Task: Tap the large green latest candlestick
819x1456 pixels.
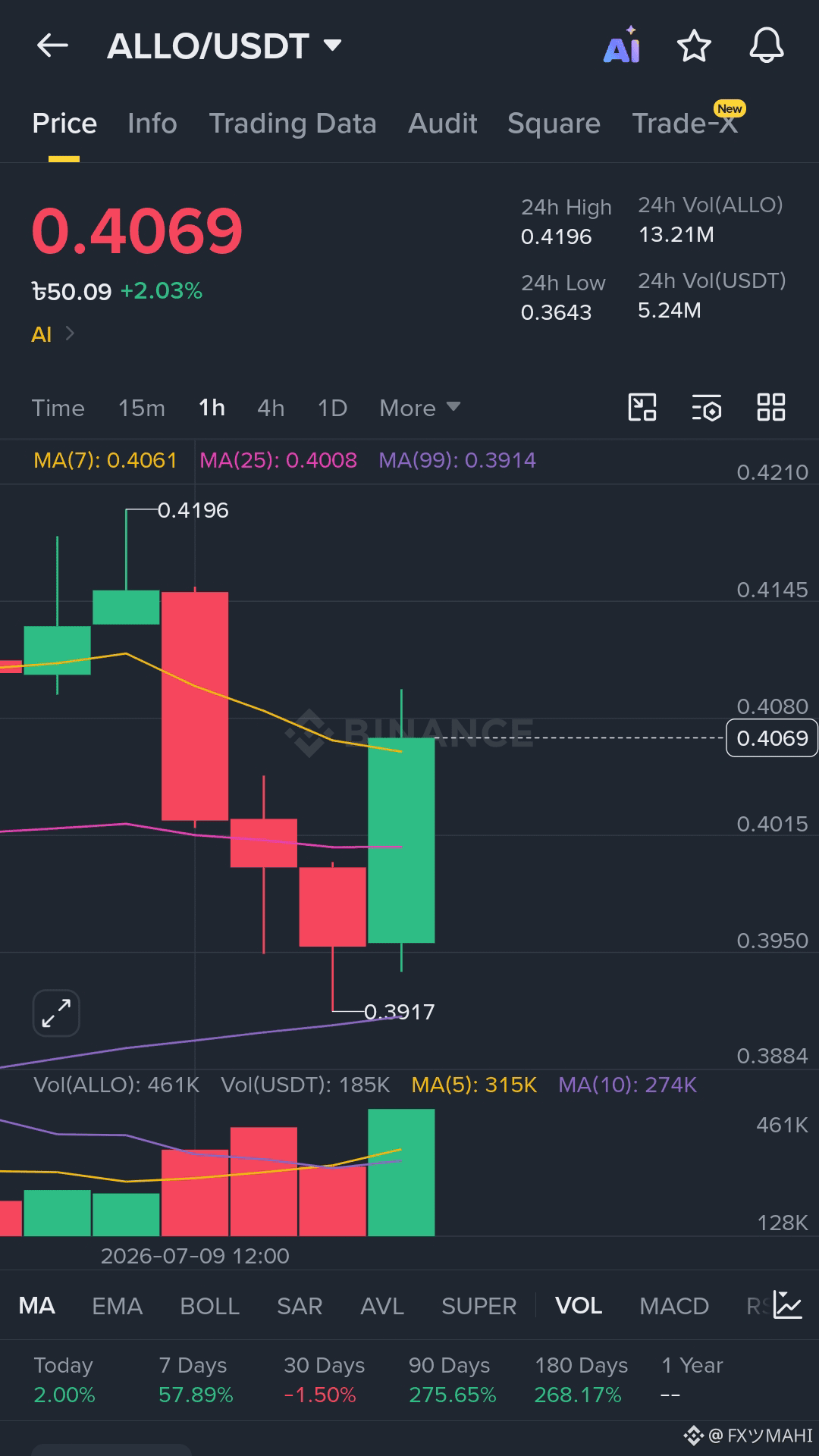Action: [x=401, y=840]
